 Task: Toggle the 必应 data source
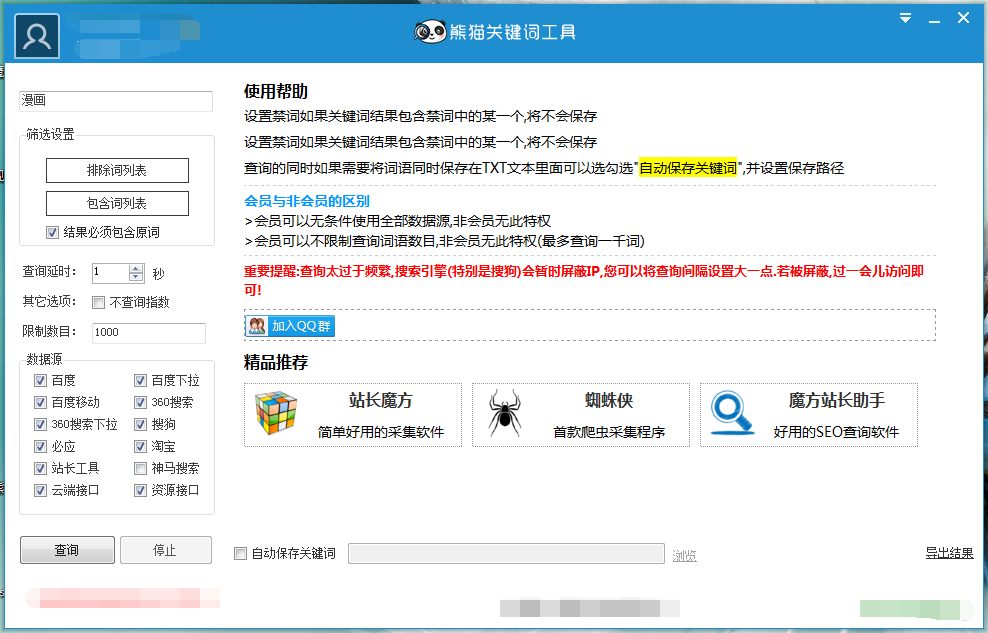click(x=40, y=447)
